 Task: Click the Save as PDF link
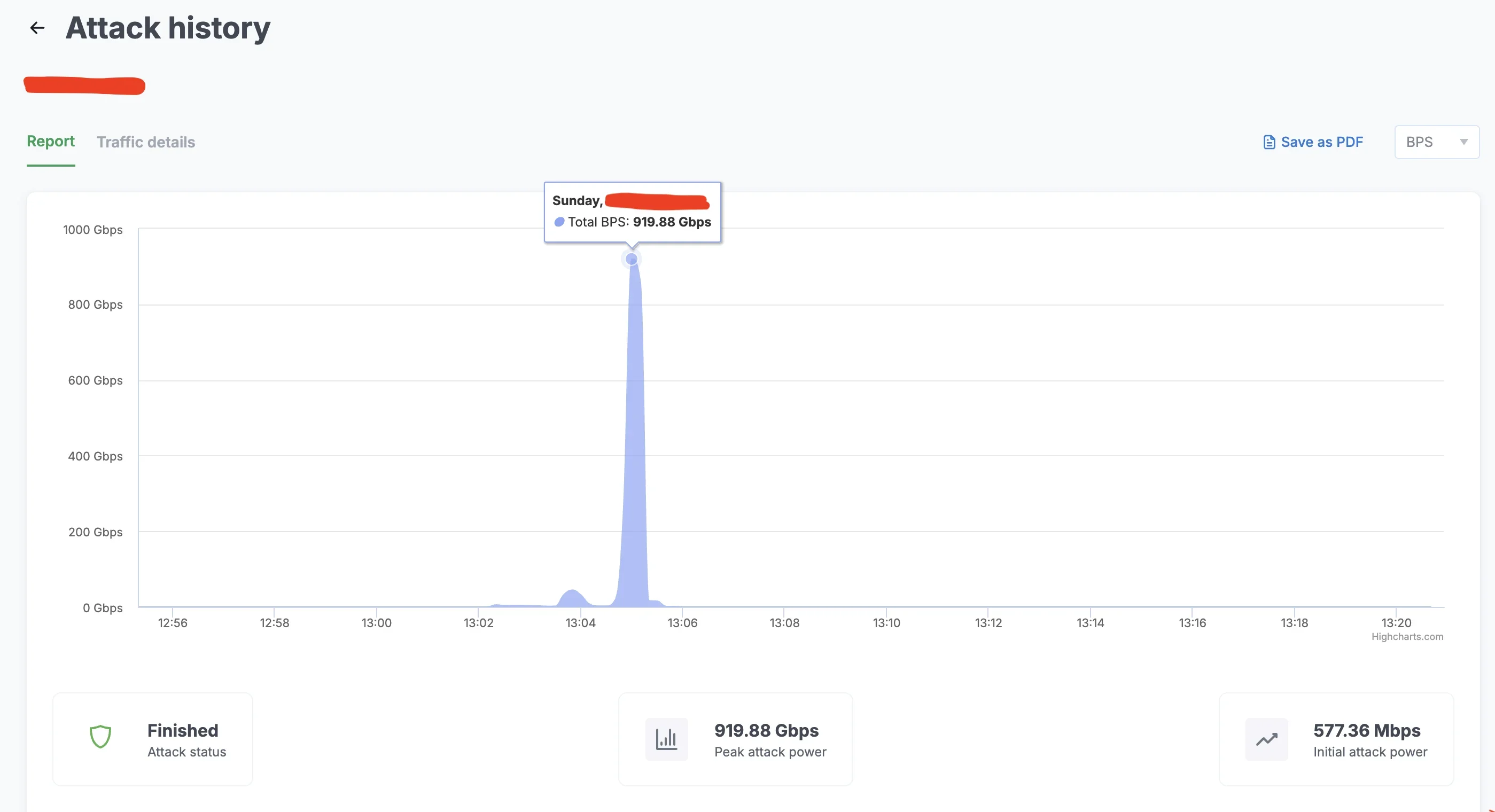(1313, 142)
